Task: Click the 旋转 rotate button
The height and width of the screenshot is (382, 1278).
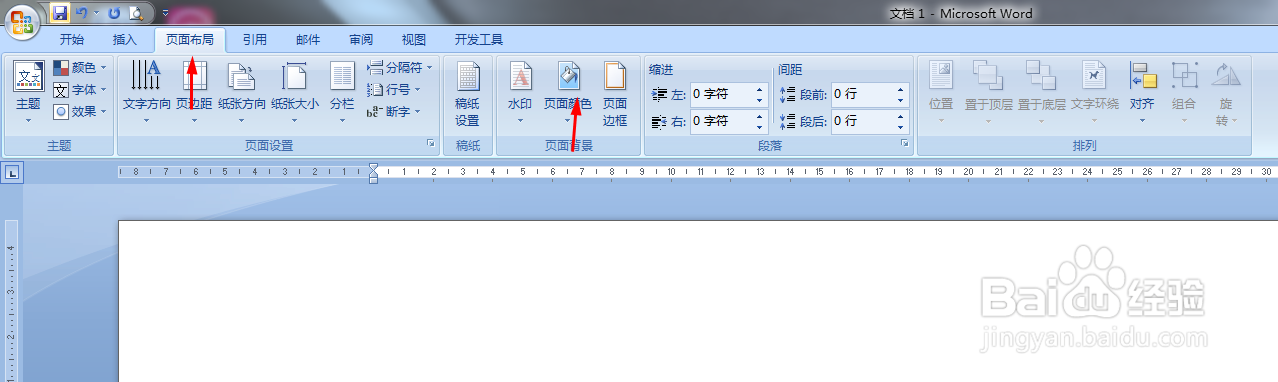Action: 1226,92
